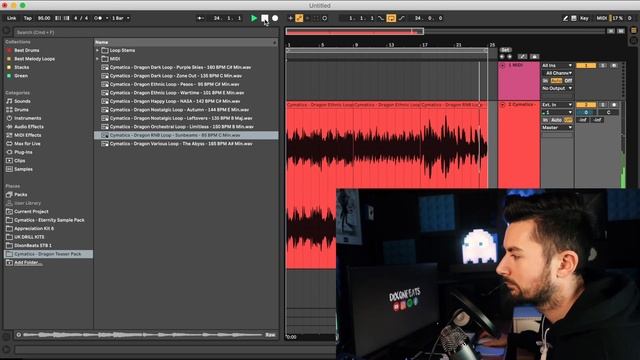640x360 pixels.
Task: Unfold the 2 Cymatics track
Action: point(502,105)
